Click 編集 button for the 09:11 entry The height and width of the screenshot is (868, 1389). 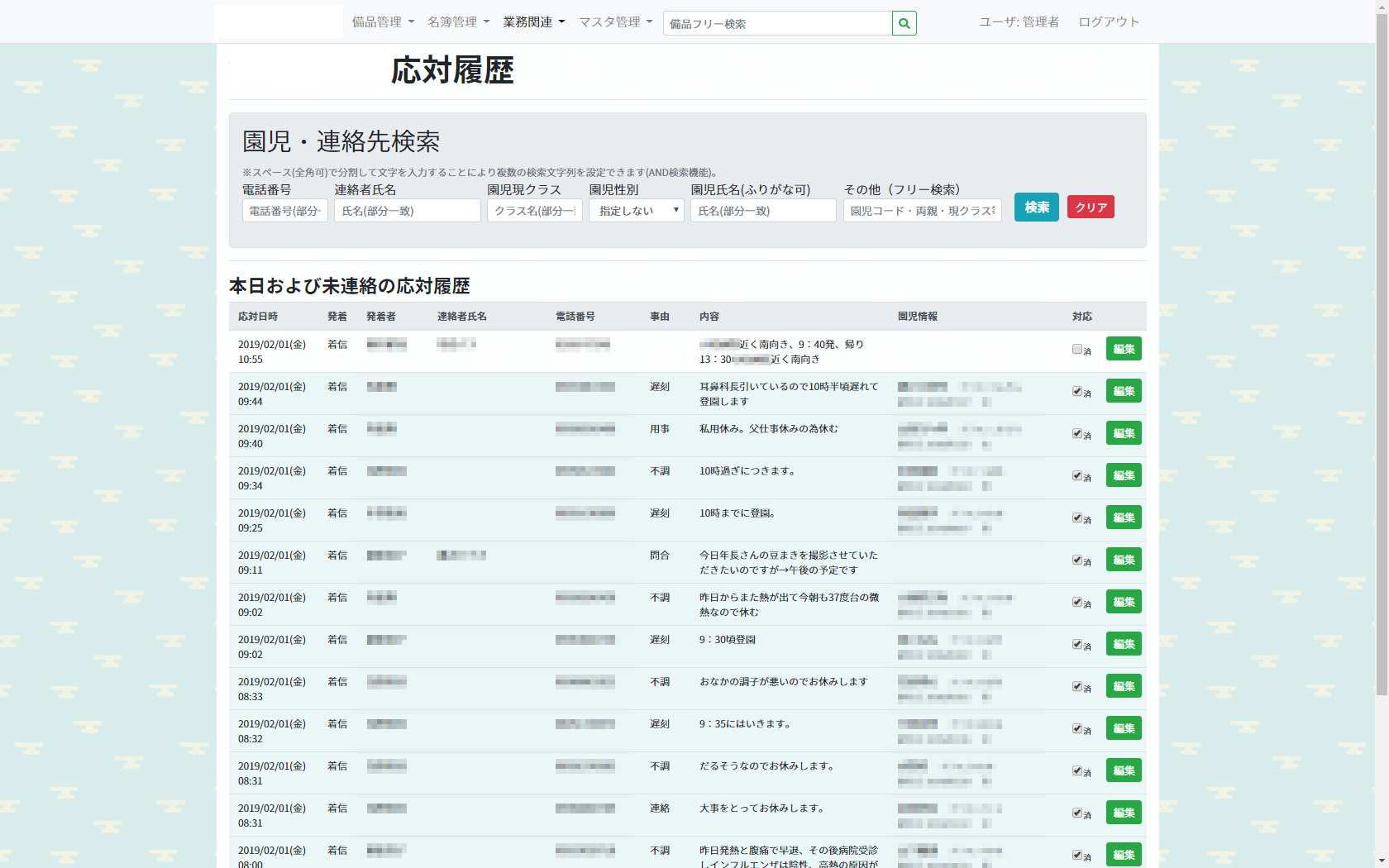(1124, 560)
